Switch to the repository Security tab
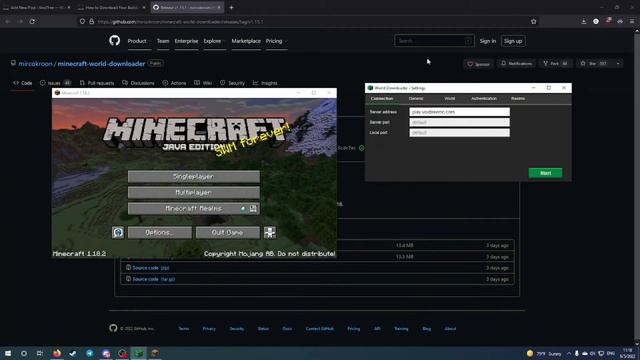 [x=232, y=83]
